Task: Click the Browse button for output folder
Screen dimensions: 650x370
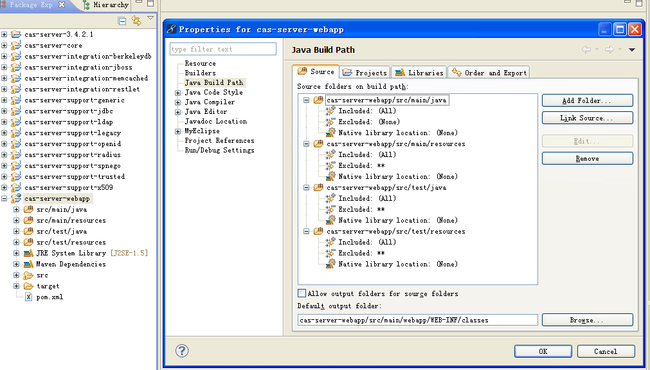Action: coord(587,320)
